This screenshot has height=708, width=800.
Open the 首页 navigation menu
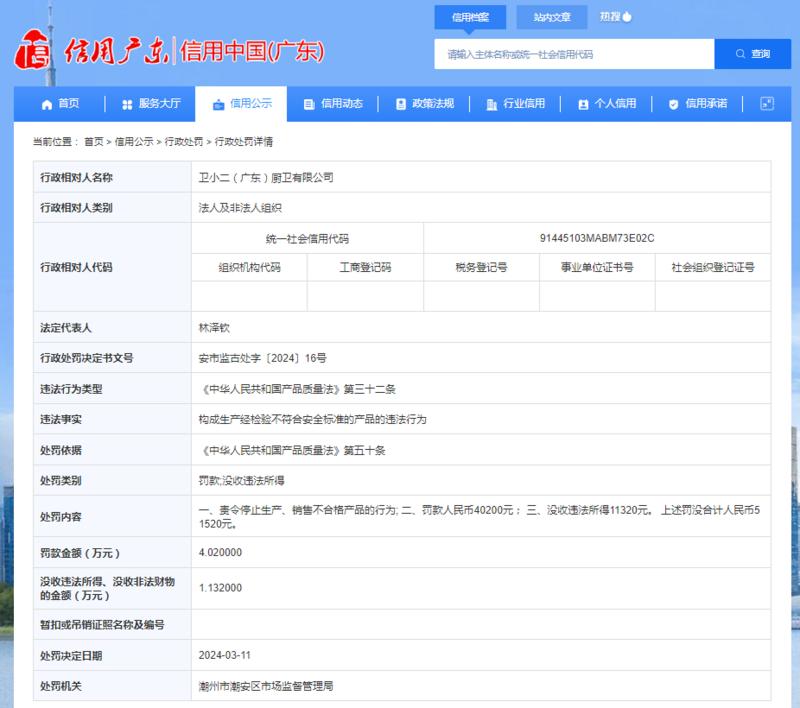(x=60, y=104)
